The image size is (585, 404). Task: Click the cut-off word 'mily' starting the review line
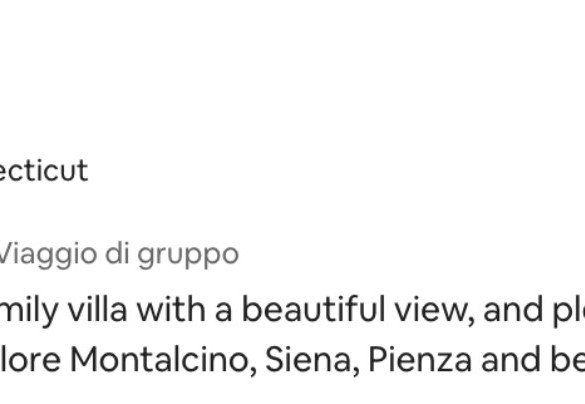pos(29,311)
